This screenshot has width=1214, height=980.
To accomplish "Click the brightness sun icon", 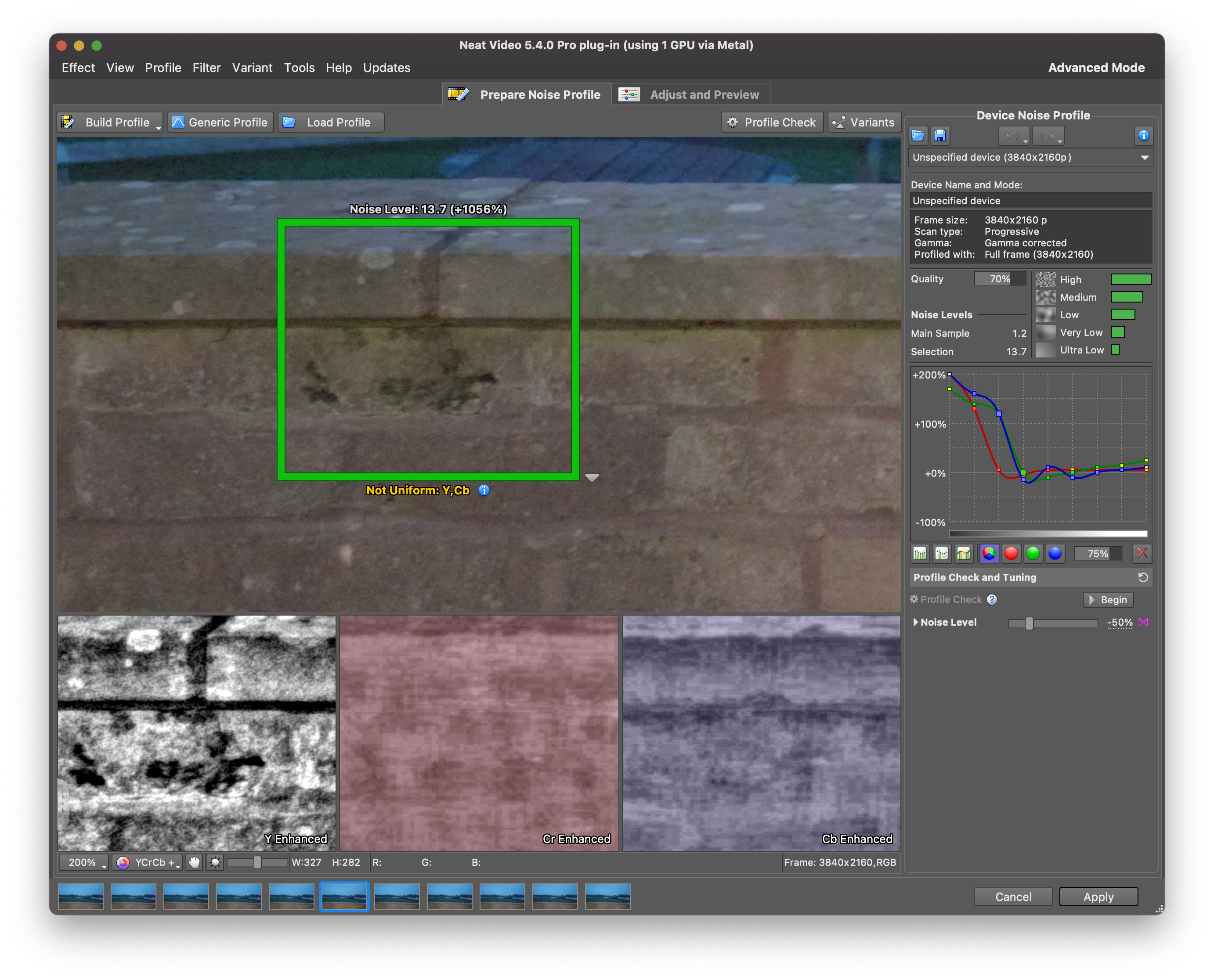I will click(x=215, y=862).
